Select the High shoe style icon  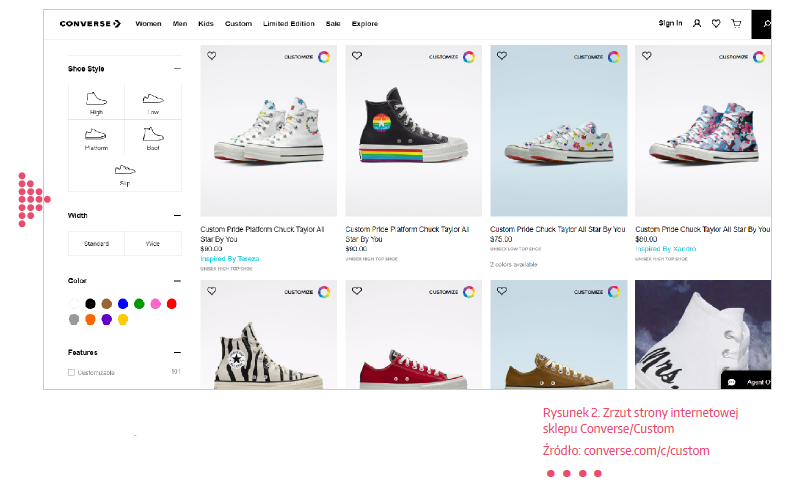coord(96,98)
